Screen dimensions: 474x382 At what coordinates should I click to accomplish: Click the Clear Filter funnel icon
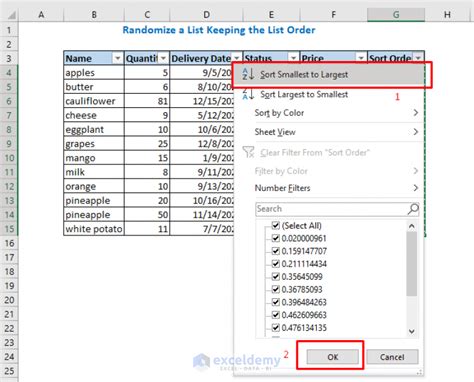point(248,152)
